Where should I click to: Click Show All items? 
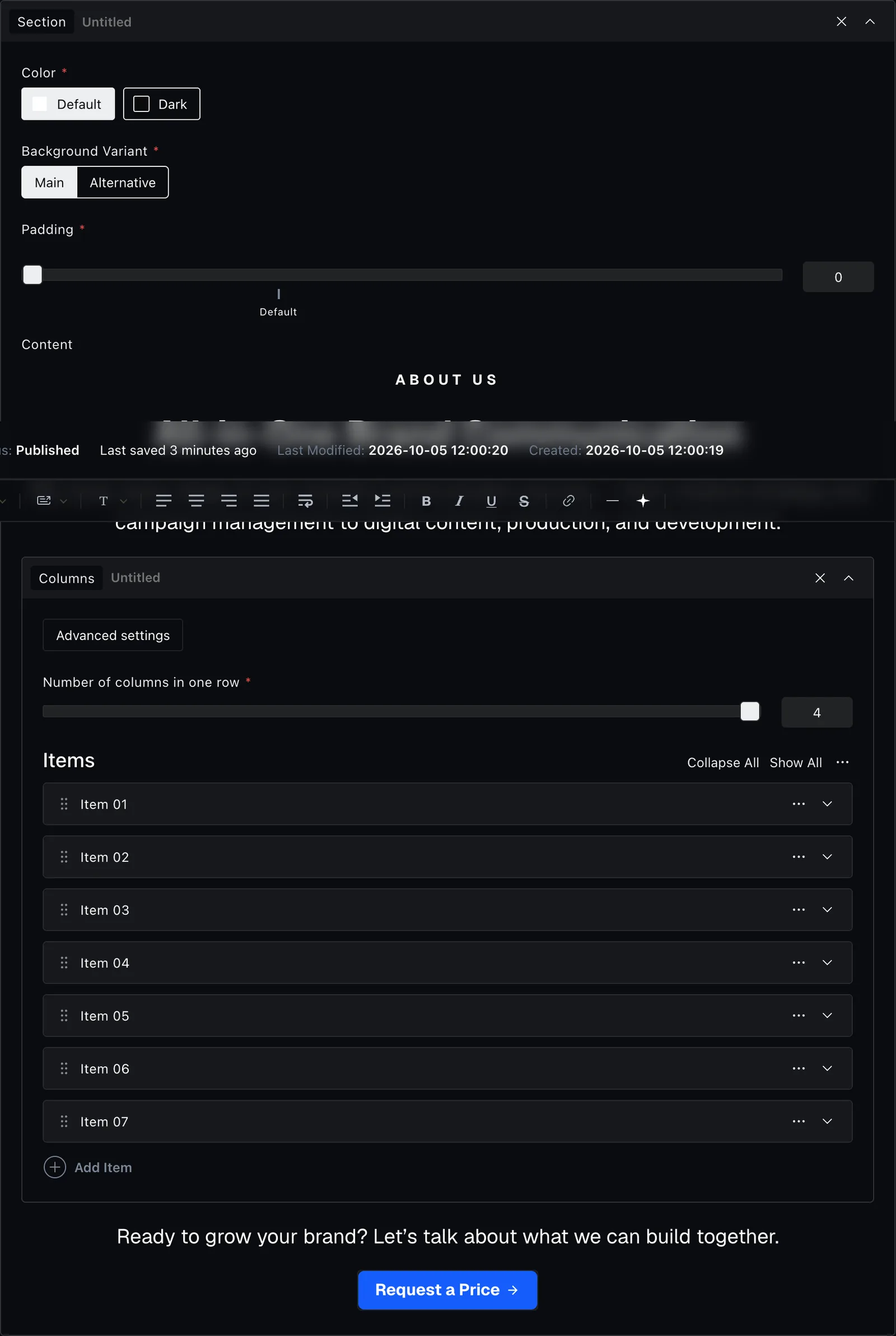795,763
